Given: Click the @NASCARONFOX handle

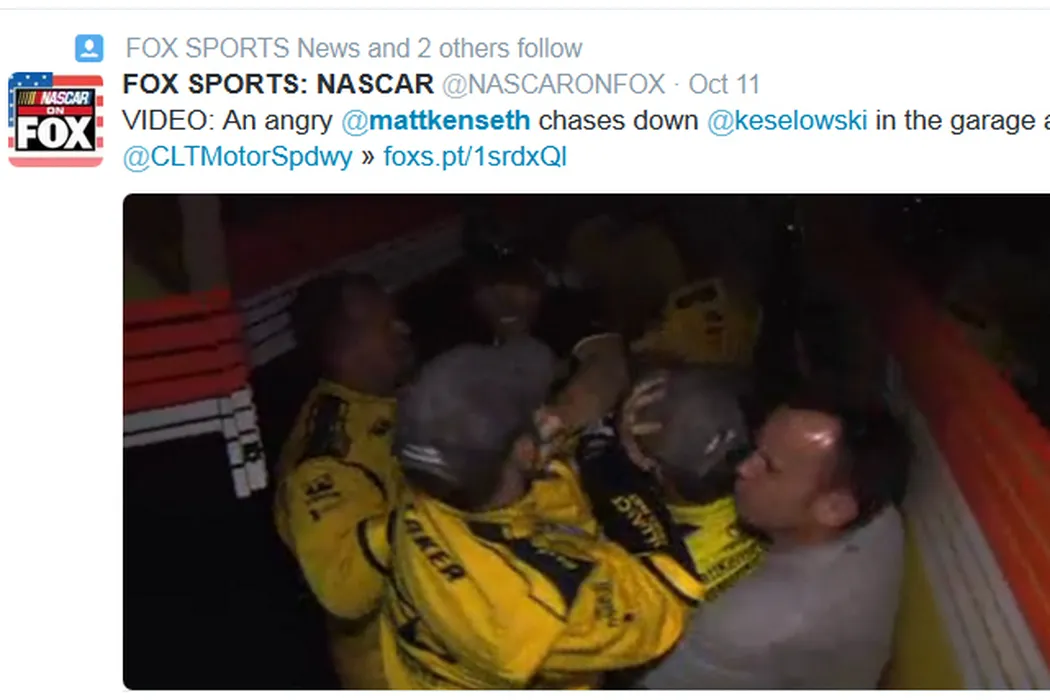Looking at the screenshot, I should pos(553,84).
